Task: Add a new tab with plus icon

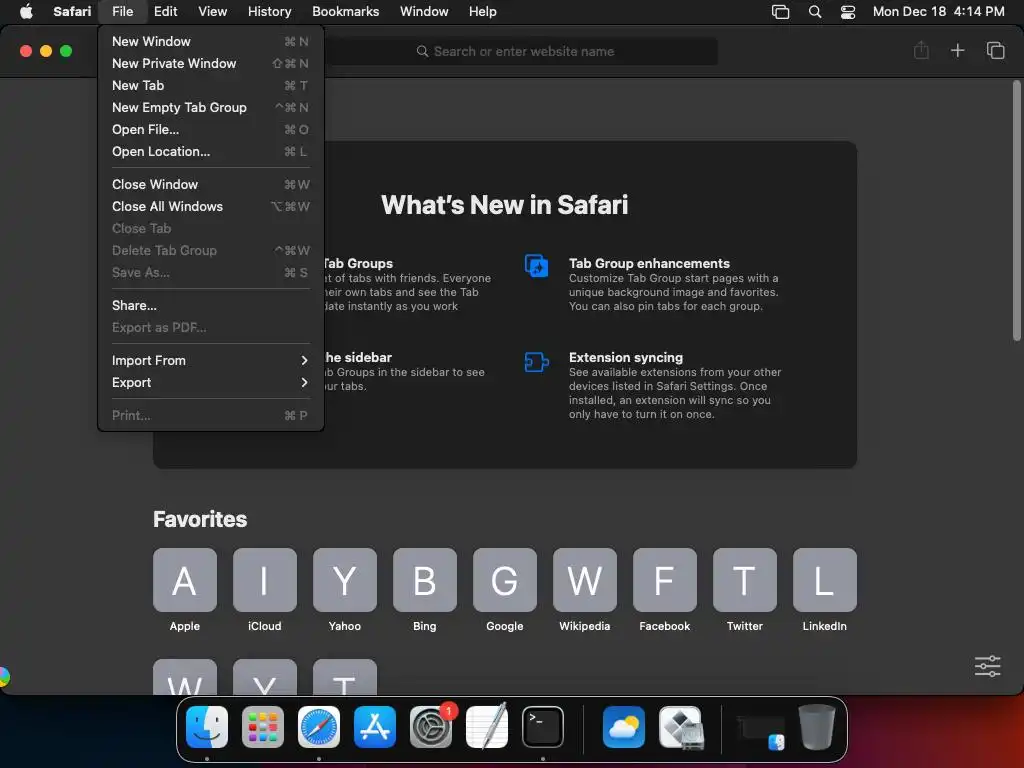Action: [x=957, y=50]
